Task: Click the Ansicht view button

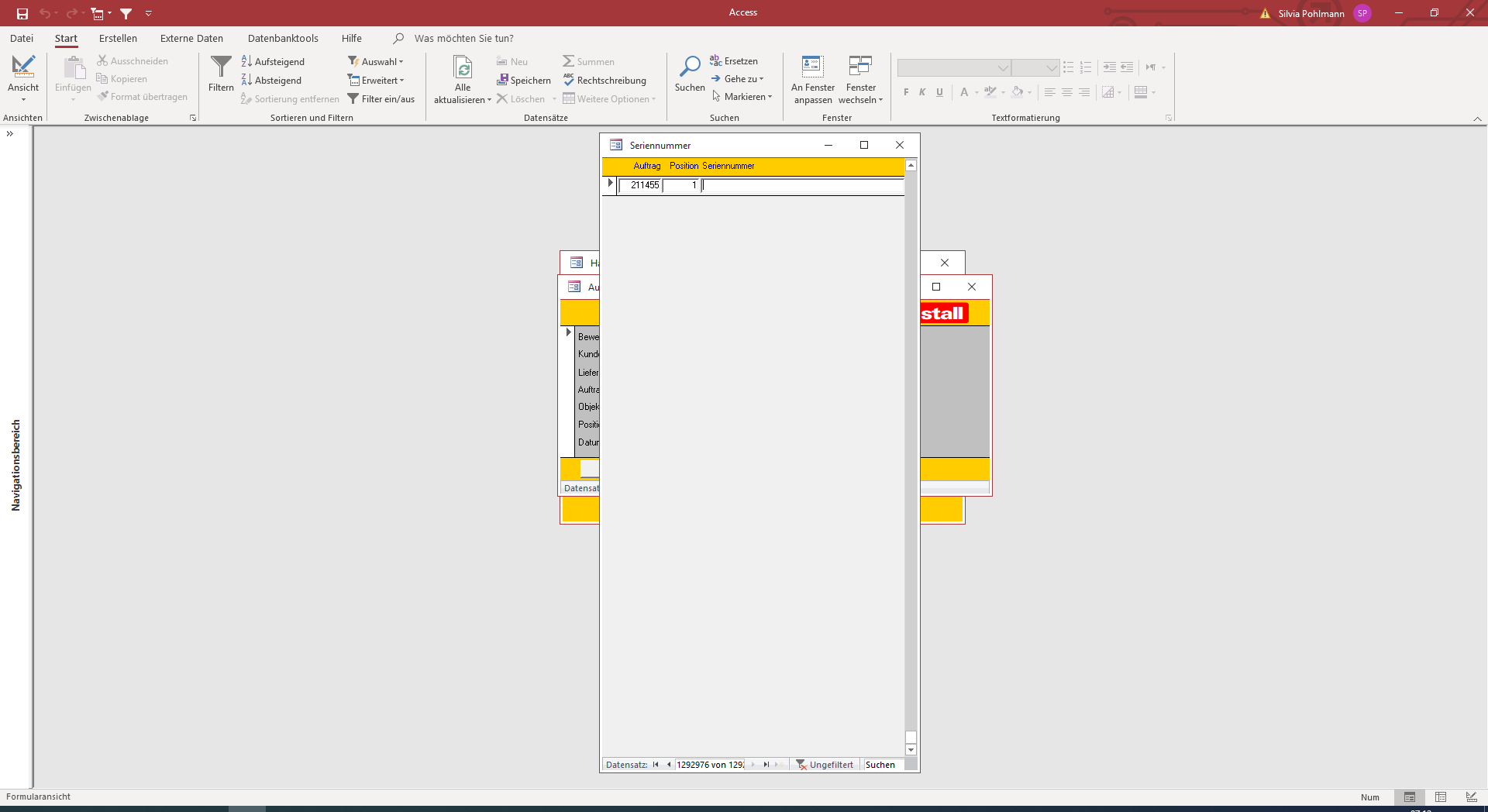Action: [23, 78]
